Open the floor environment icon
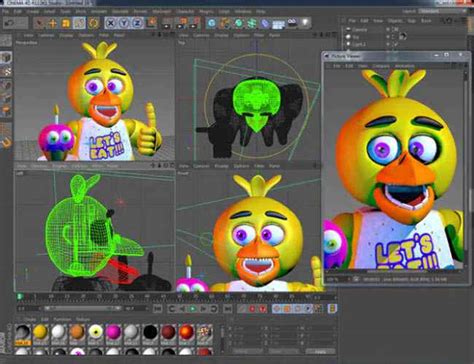 279,23
